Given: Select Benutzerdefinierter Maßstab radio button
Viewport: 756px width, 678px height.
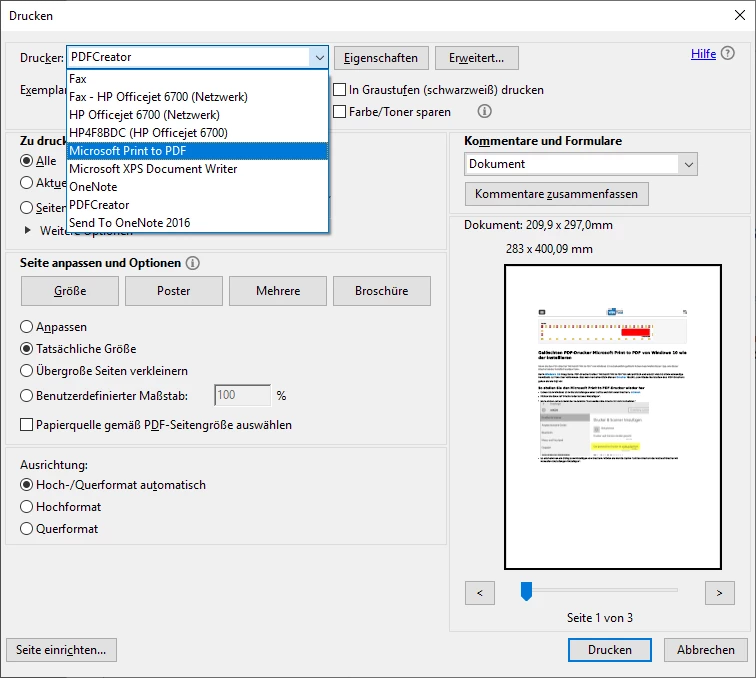Looking at the screenshot, I should 27,396.
